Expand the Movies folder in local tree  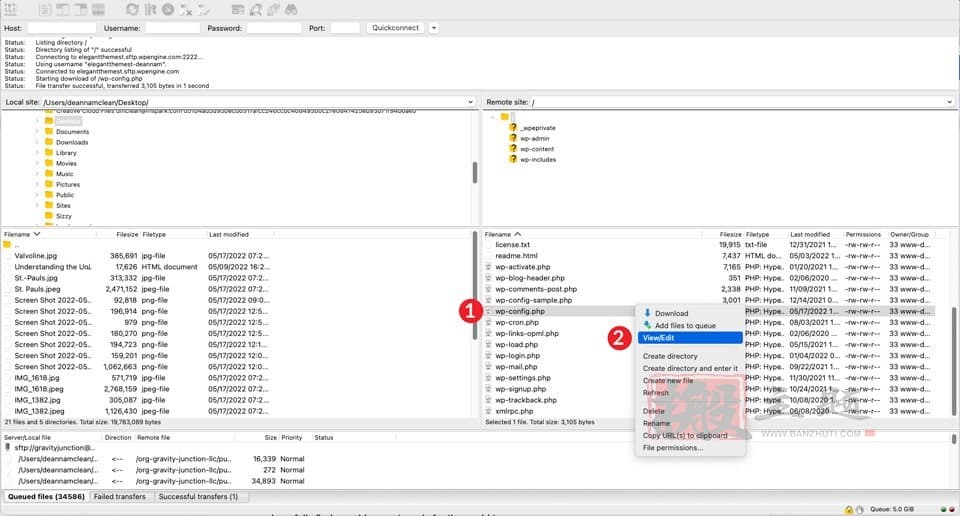point(37,163)
